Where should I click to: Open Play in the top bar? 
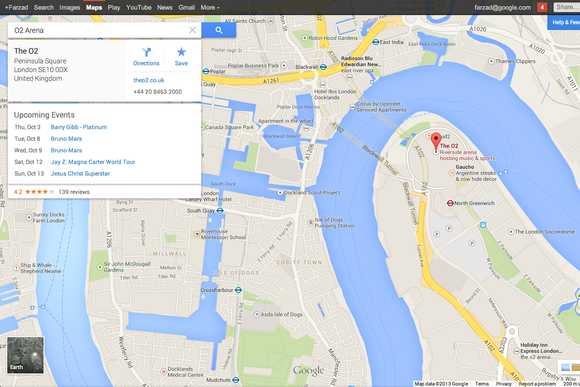click(114, 7)
